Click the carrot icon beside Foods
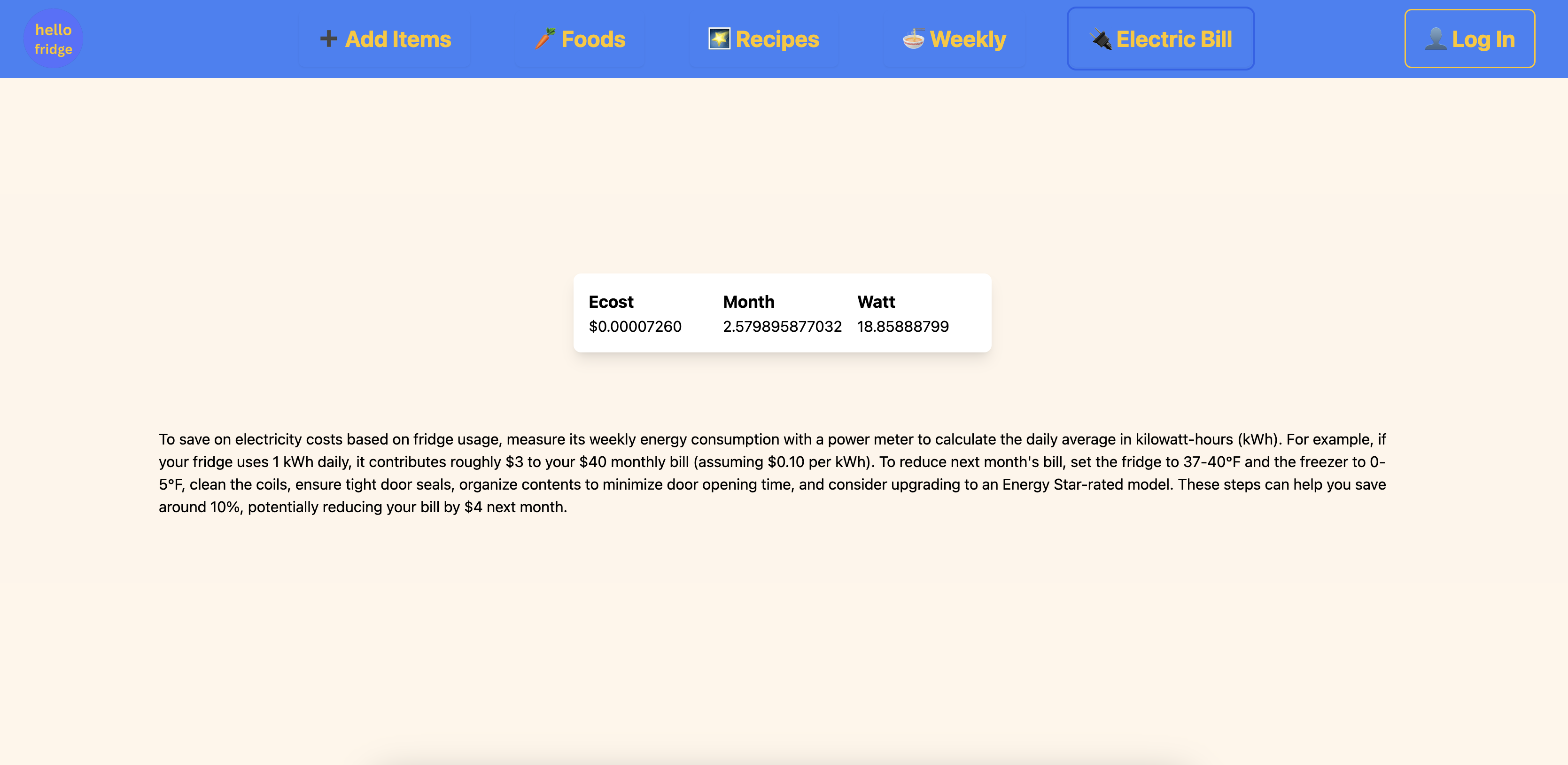Image resolution: width=1568 pixels, height=765 pixels. point(545,39)
